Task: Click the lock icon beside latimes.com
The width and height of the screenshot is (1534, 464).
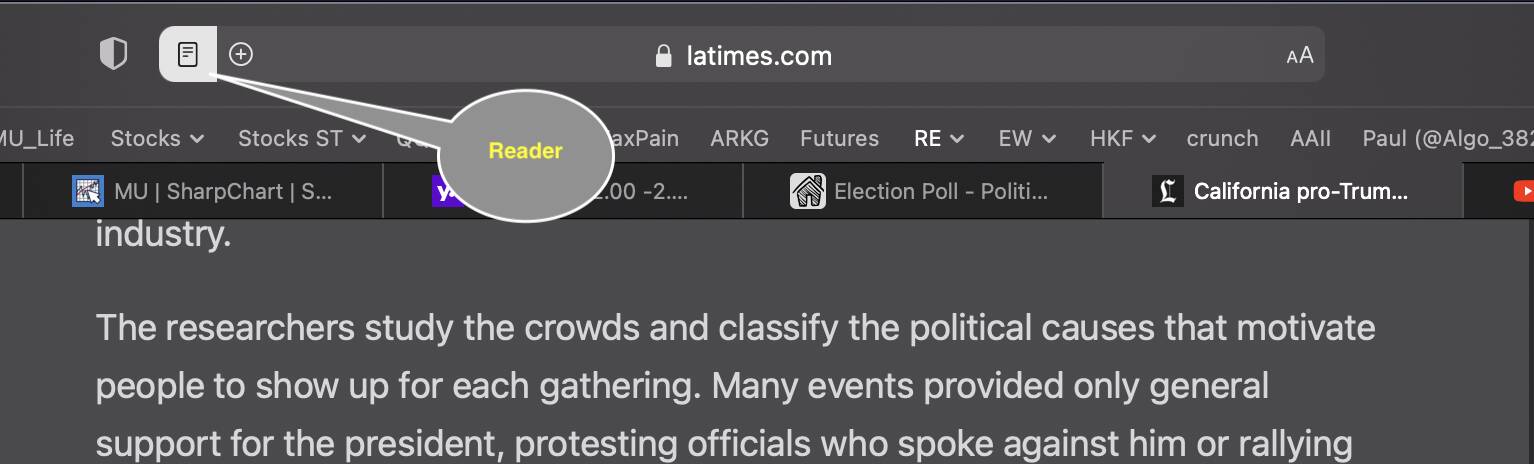Action: tap(663, 56)
